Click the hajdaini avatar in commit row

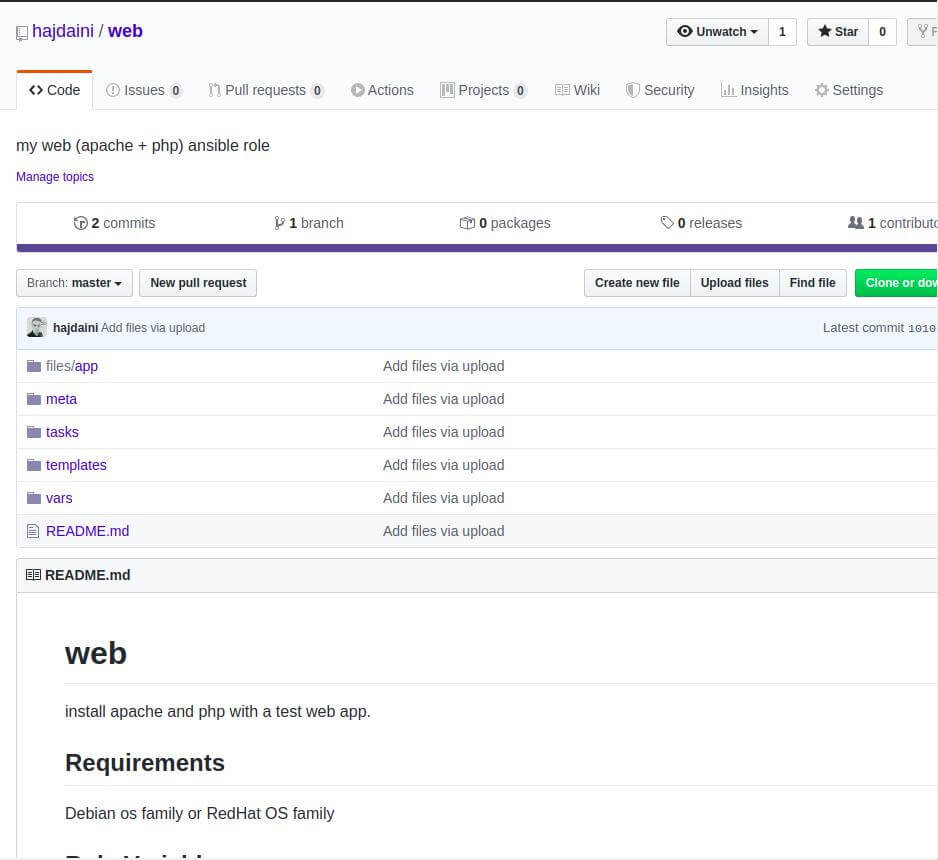[36, 327]
